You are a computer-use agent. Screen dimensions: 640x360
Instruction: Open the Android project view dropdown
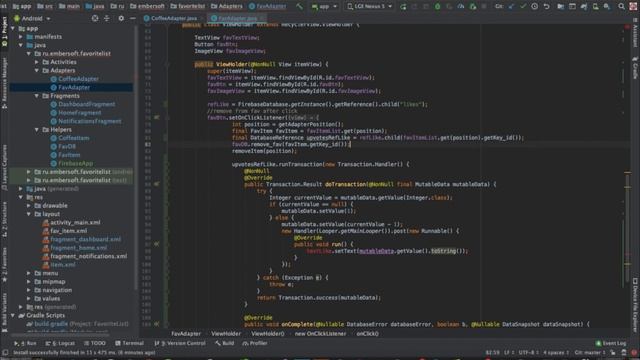point(32,18)
